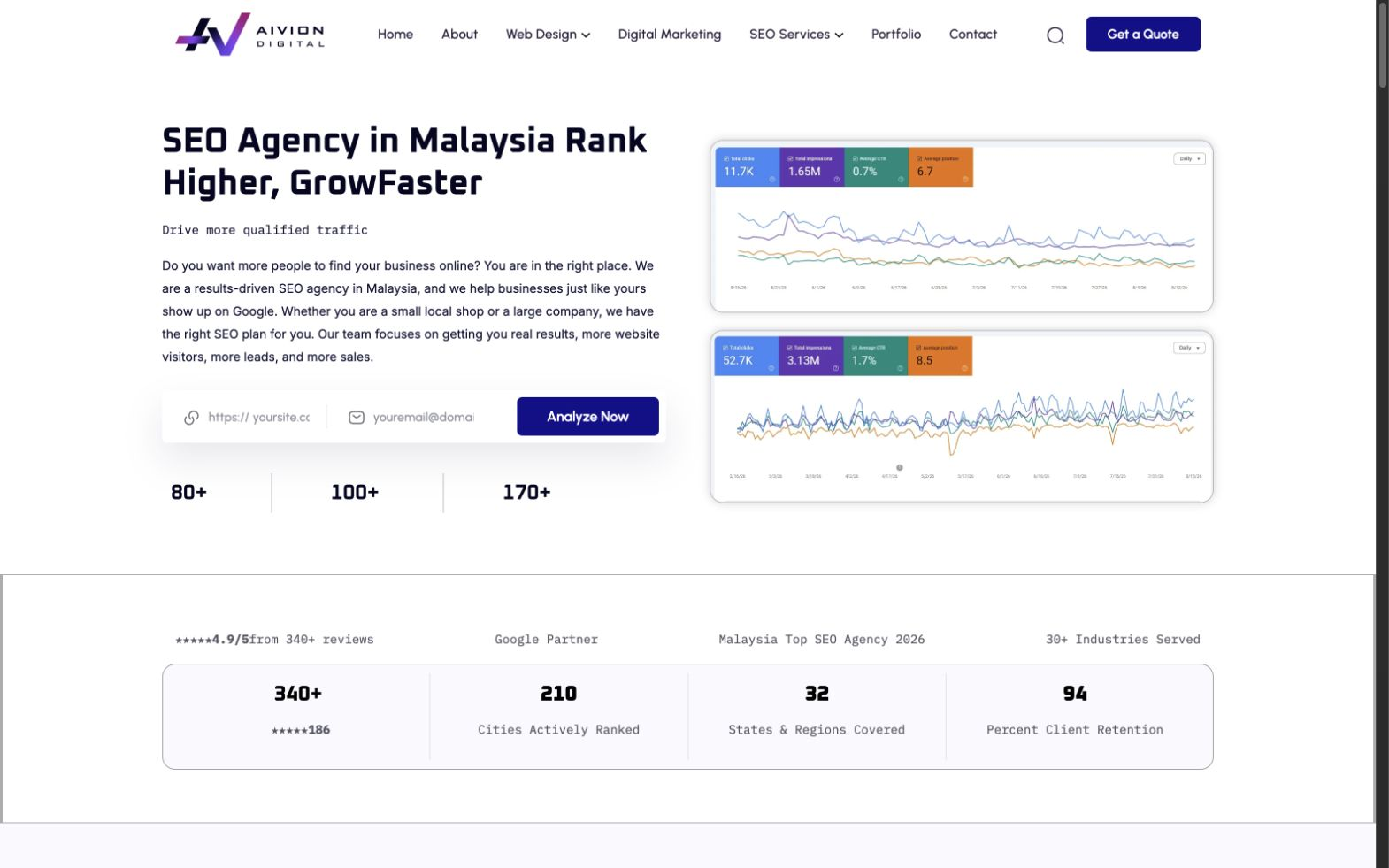
Task: Toggle Average CTR checkbox on 0.7% card
Action: (x=856, y=159)
